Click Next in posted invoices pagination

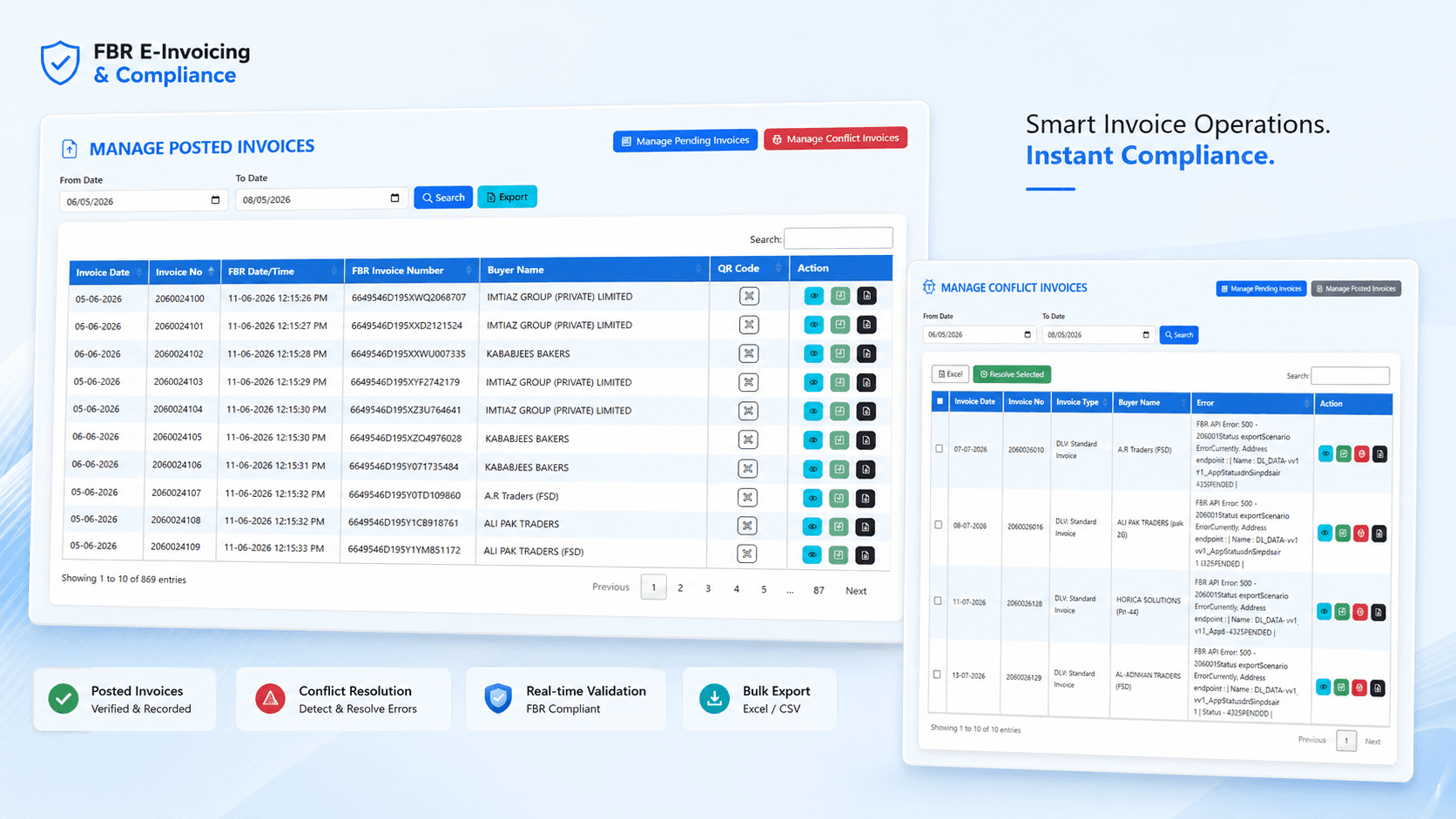click(856, 591)
